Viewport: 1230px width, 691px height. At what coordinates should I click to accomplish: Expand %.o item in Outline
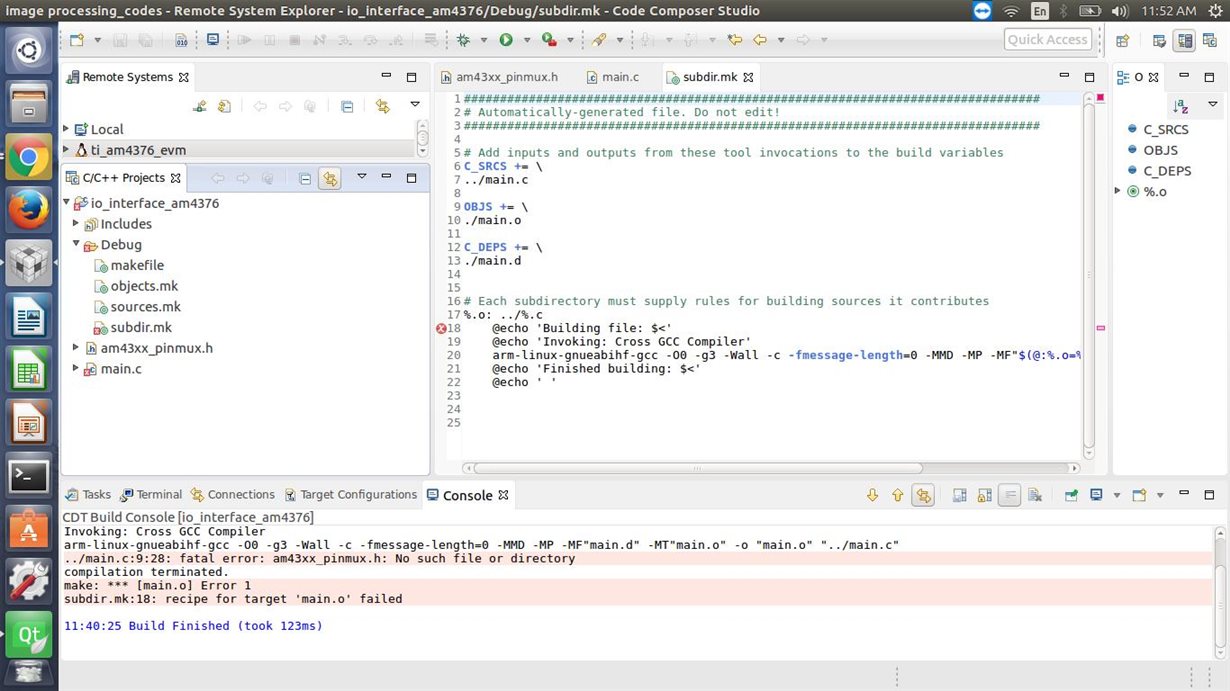[x=1119, y=191]
